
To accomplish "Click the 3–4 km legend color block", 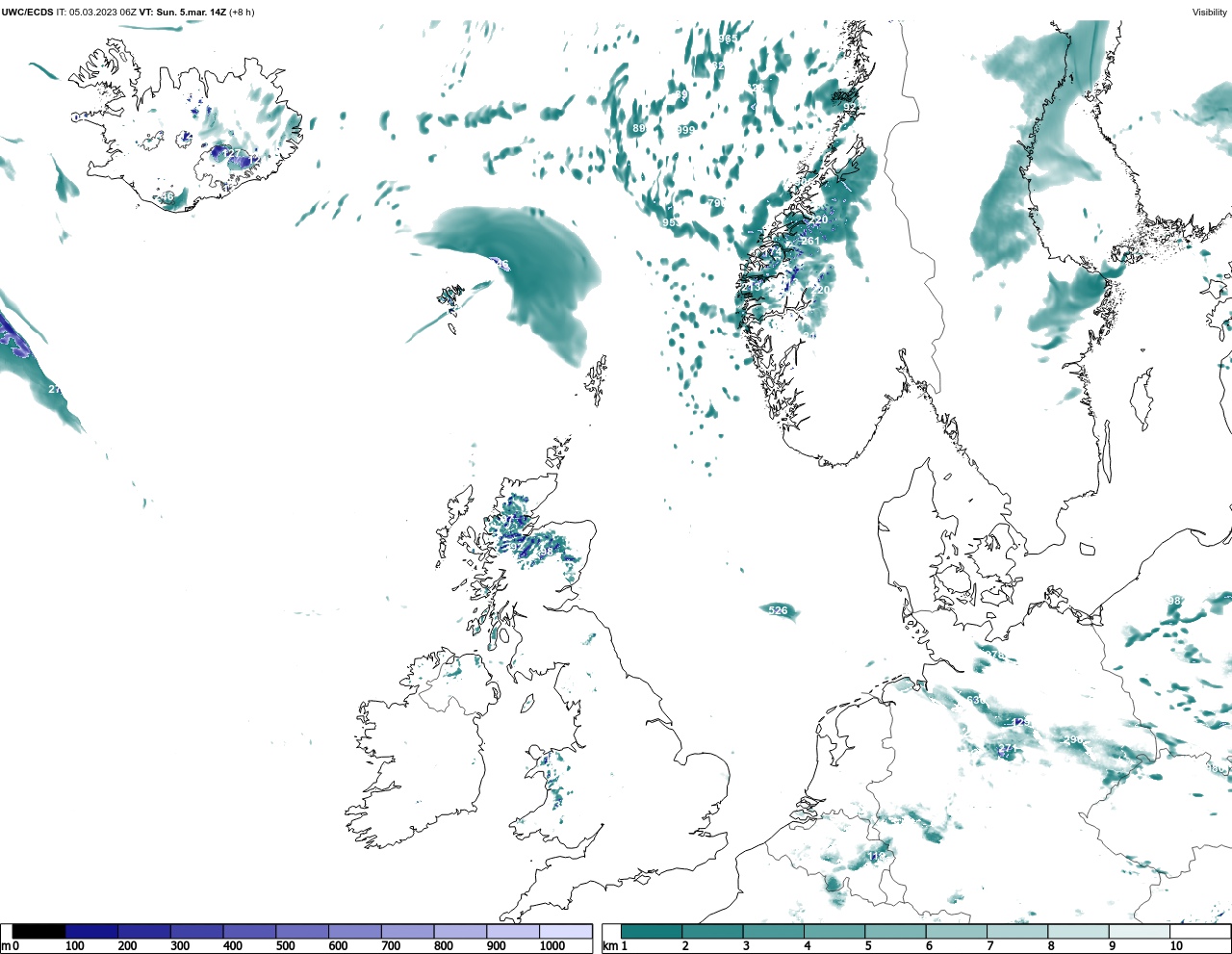I will tap(773, 931).
